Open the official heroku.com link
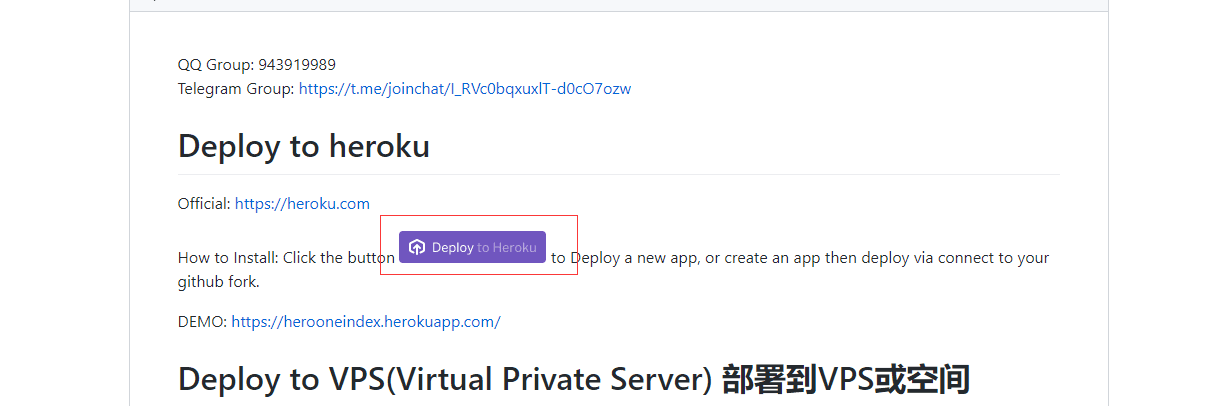Screen dimensions: 1229x406 pos(302,204)
